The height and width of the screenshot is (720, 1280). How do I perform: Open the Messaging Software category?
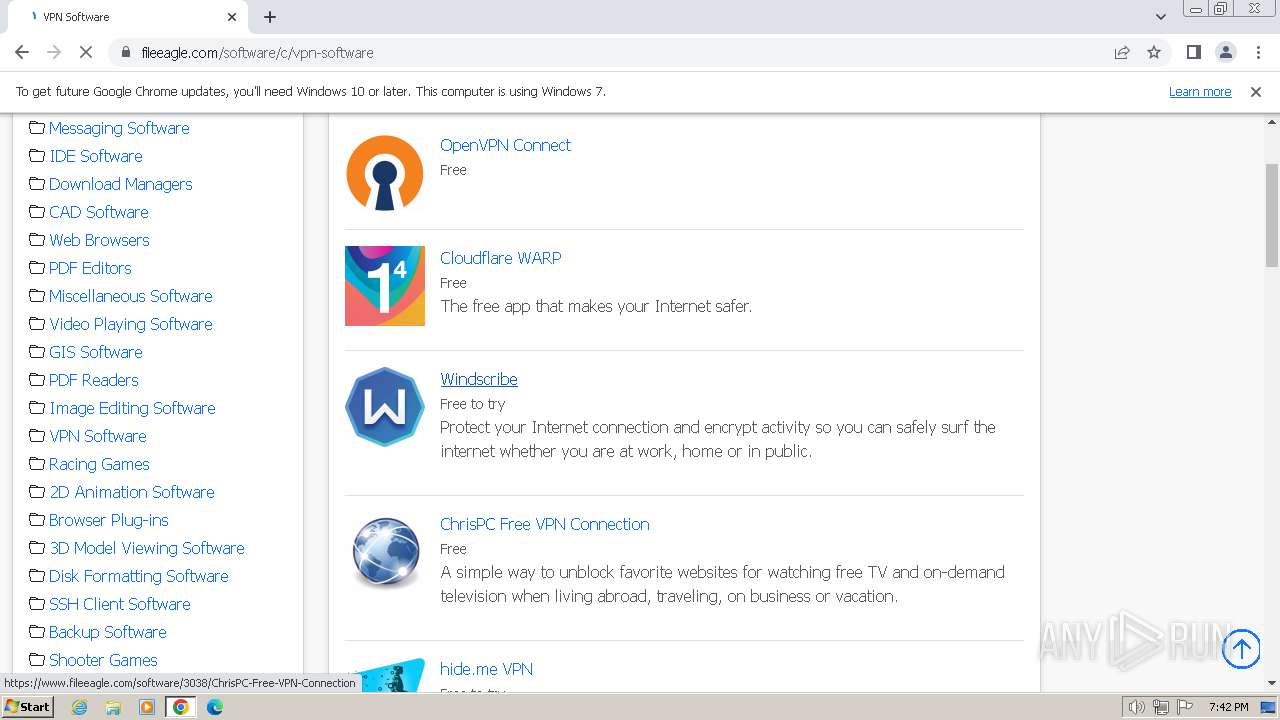coord(119,128)
